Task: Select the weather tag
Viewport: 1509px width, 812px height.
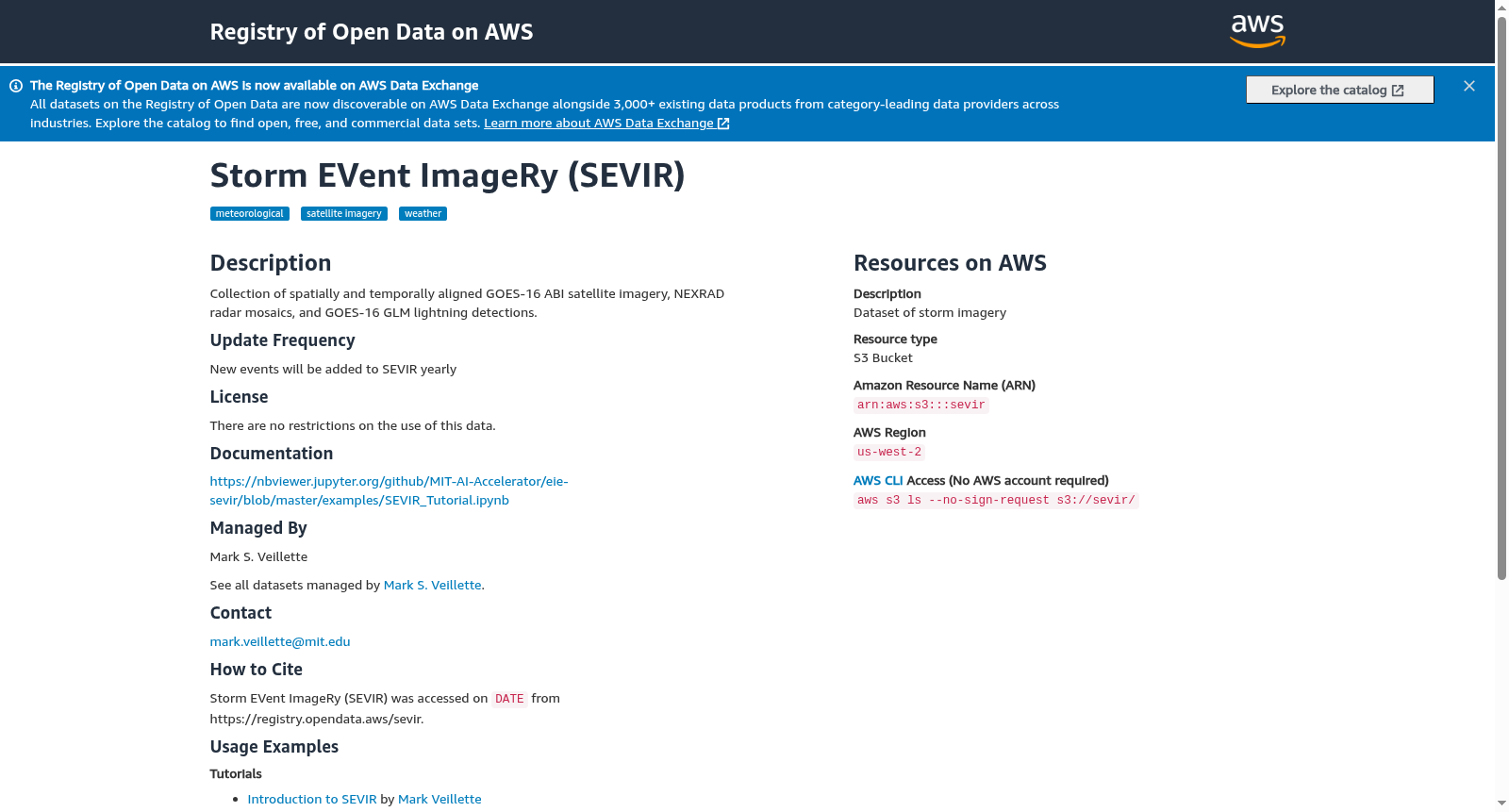Action: (x=423, y=214)
